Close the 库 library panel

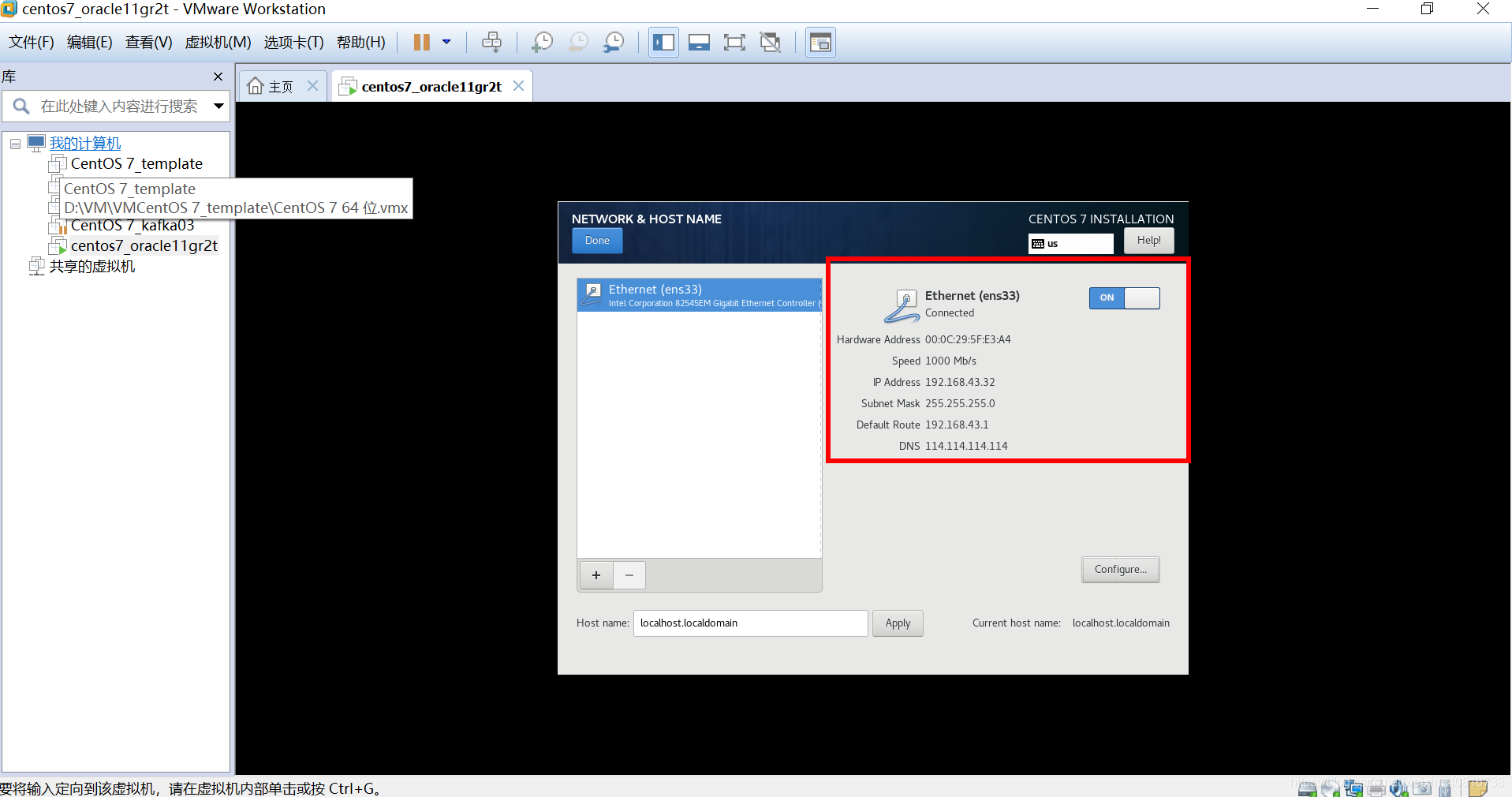point(218,77)
